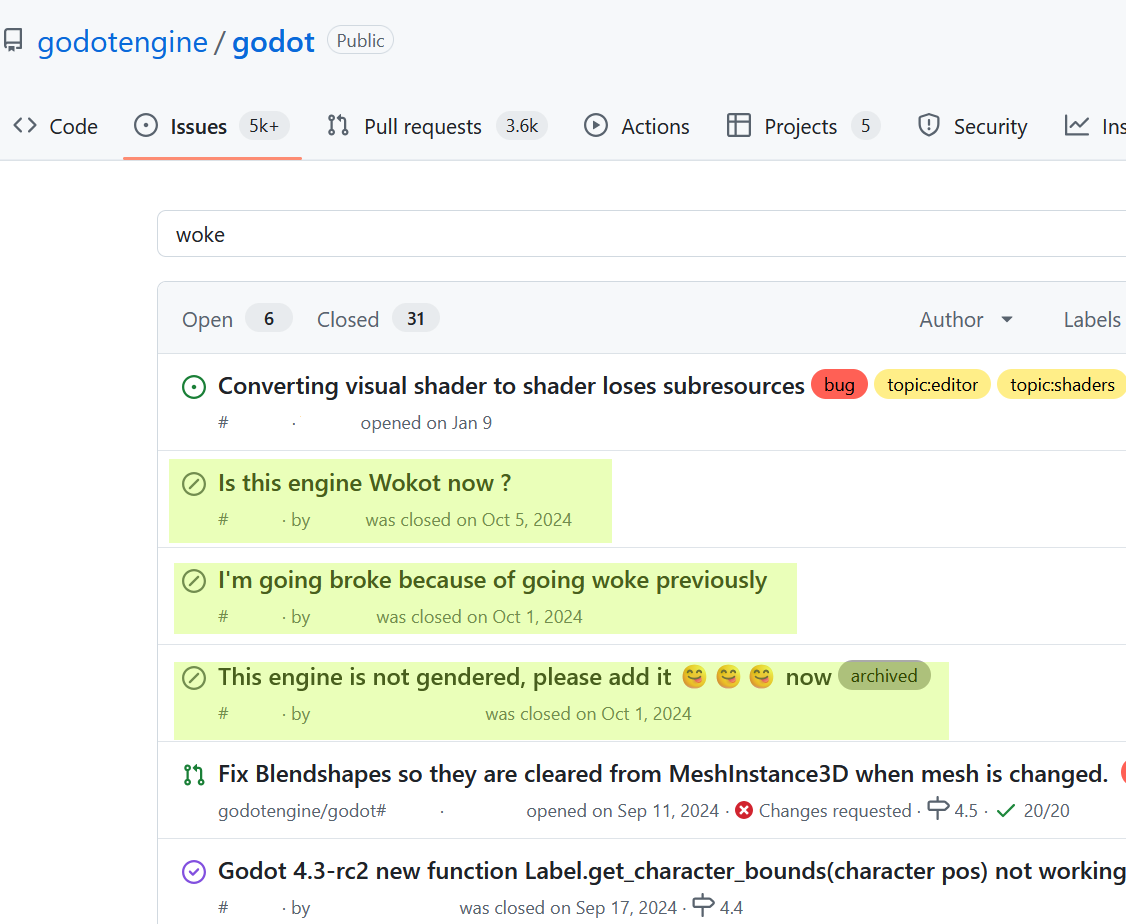Open the Author dropdown

click(964, 319)
